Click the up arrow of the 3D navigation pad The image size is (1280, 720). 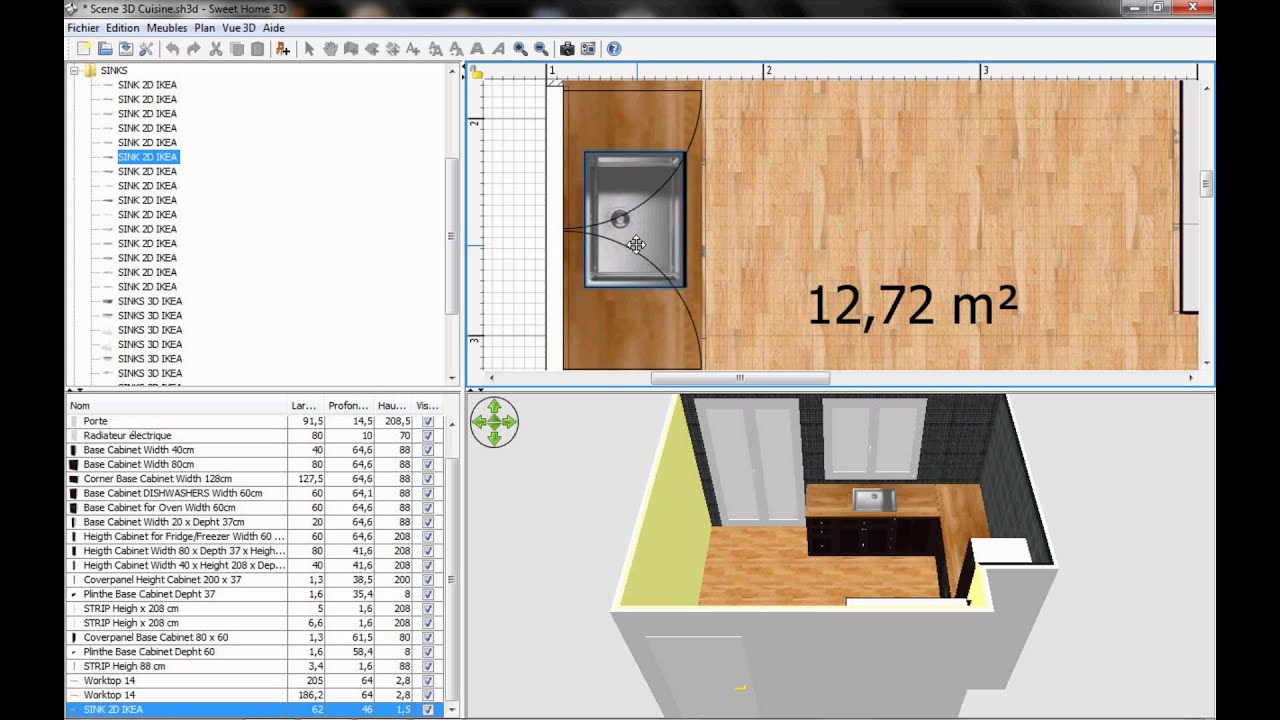coord(494,408)
